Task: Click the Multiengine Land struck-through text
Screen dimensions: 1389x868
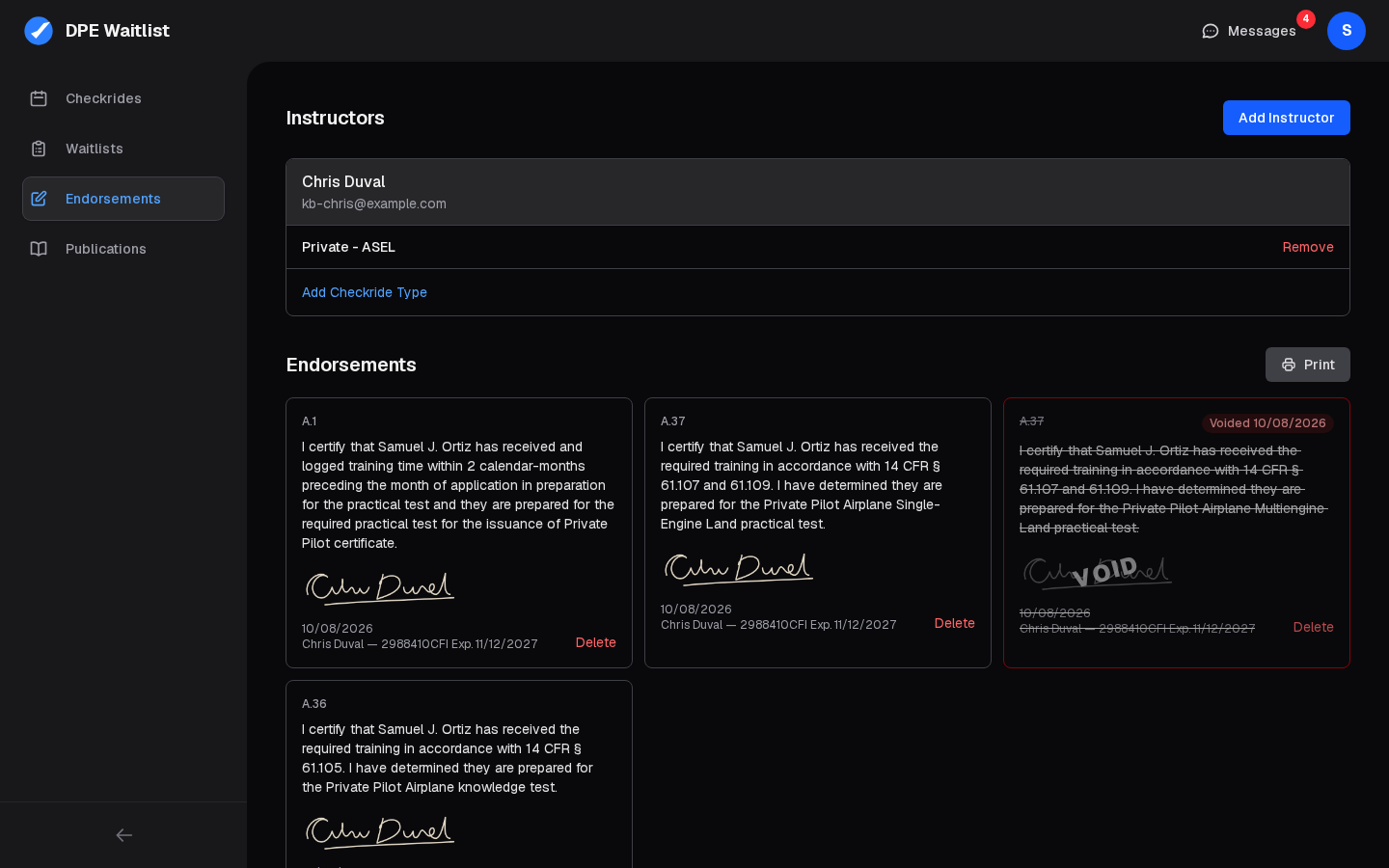Action: click(x=1174, y=489)
